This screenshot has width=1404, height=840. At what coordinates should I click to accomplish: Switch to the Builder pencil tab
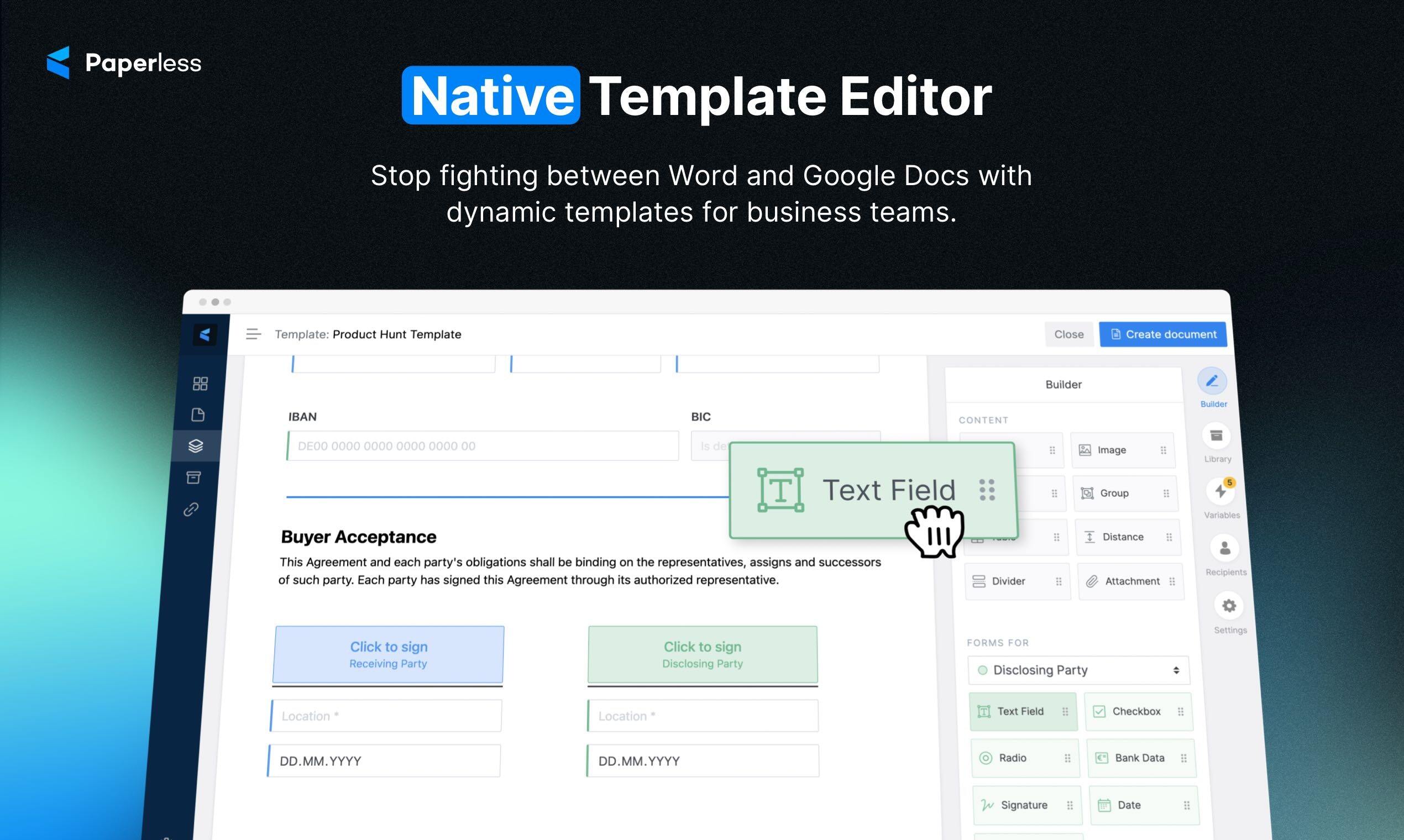[x=1212, y=388]
